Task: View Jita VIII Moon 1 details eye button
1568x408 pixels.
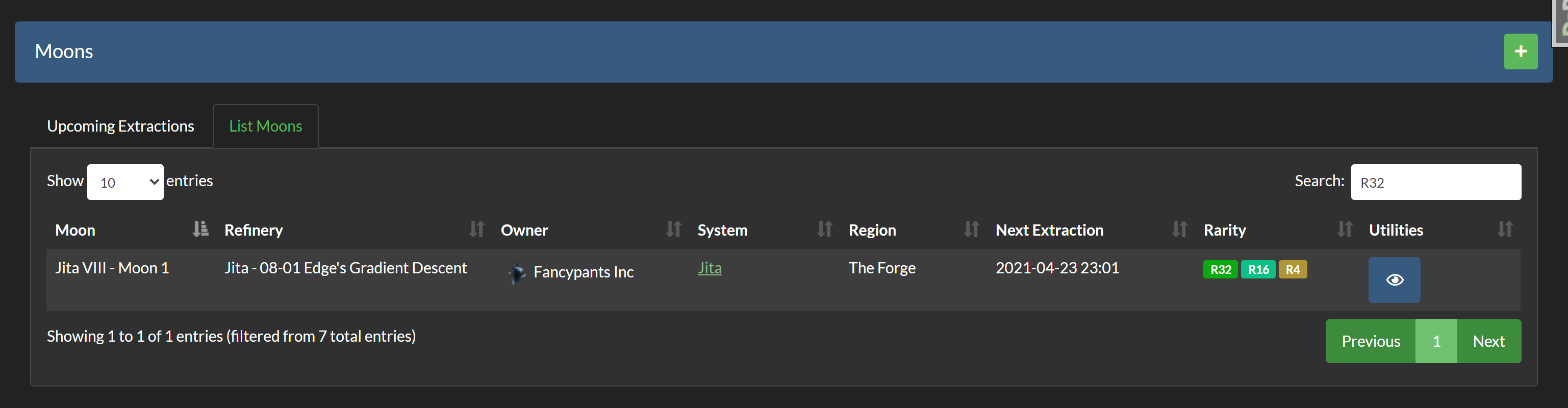Action: pos(1394,280)
